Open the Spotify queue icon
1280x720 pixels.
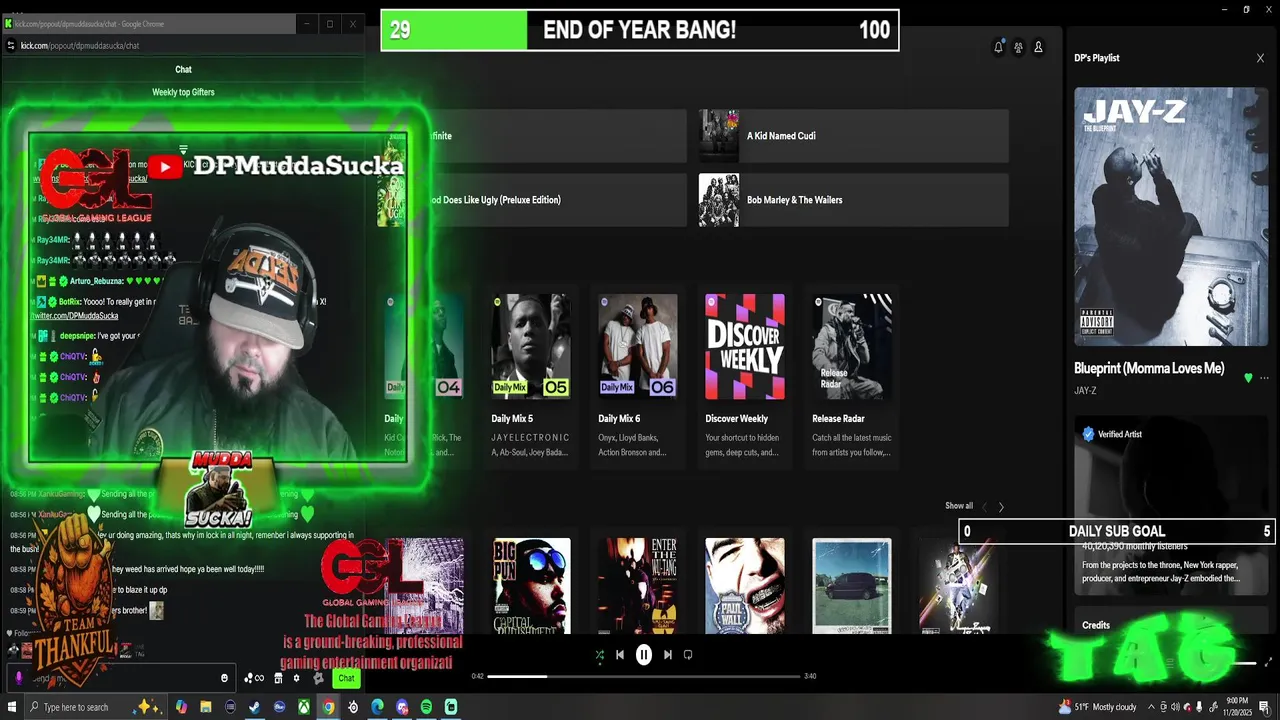point(1171,661)
